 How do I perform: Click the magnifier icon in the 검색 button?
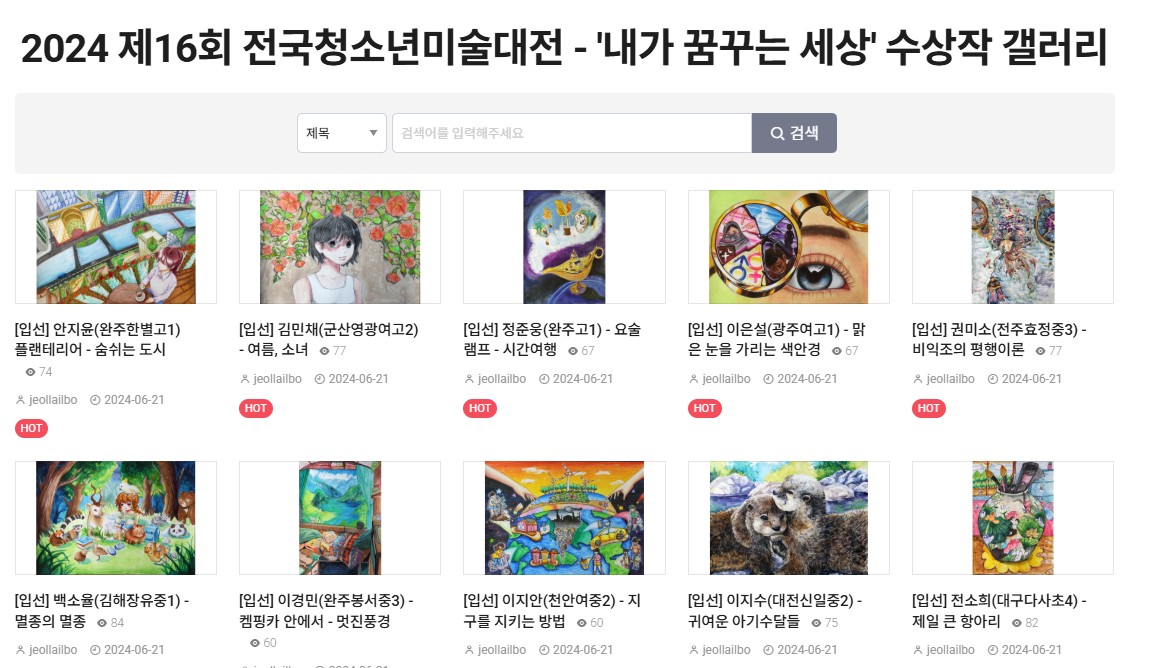777,133
